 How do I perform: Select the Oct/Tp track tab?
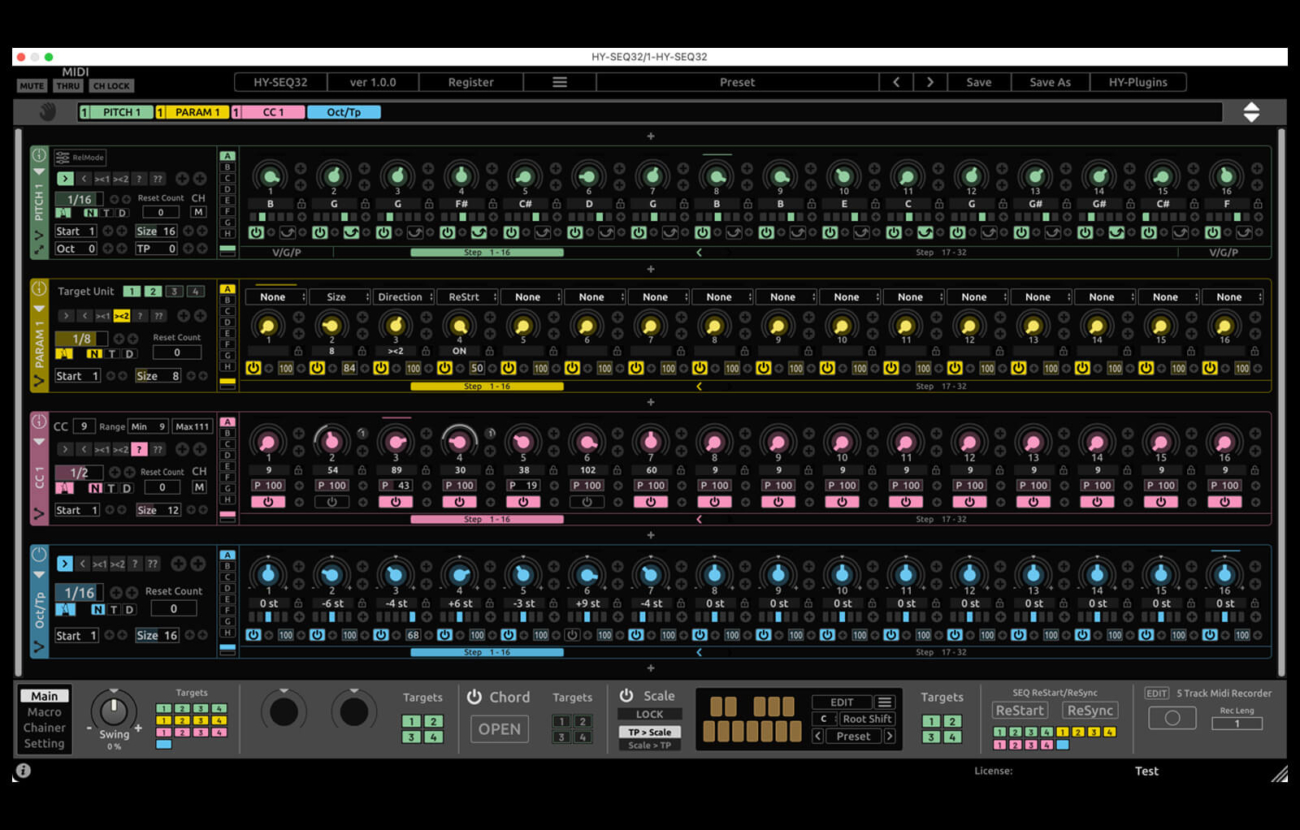344,113
